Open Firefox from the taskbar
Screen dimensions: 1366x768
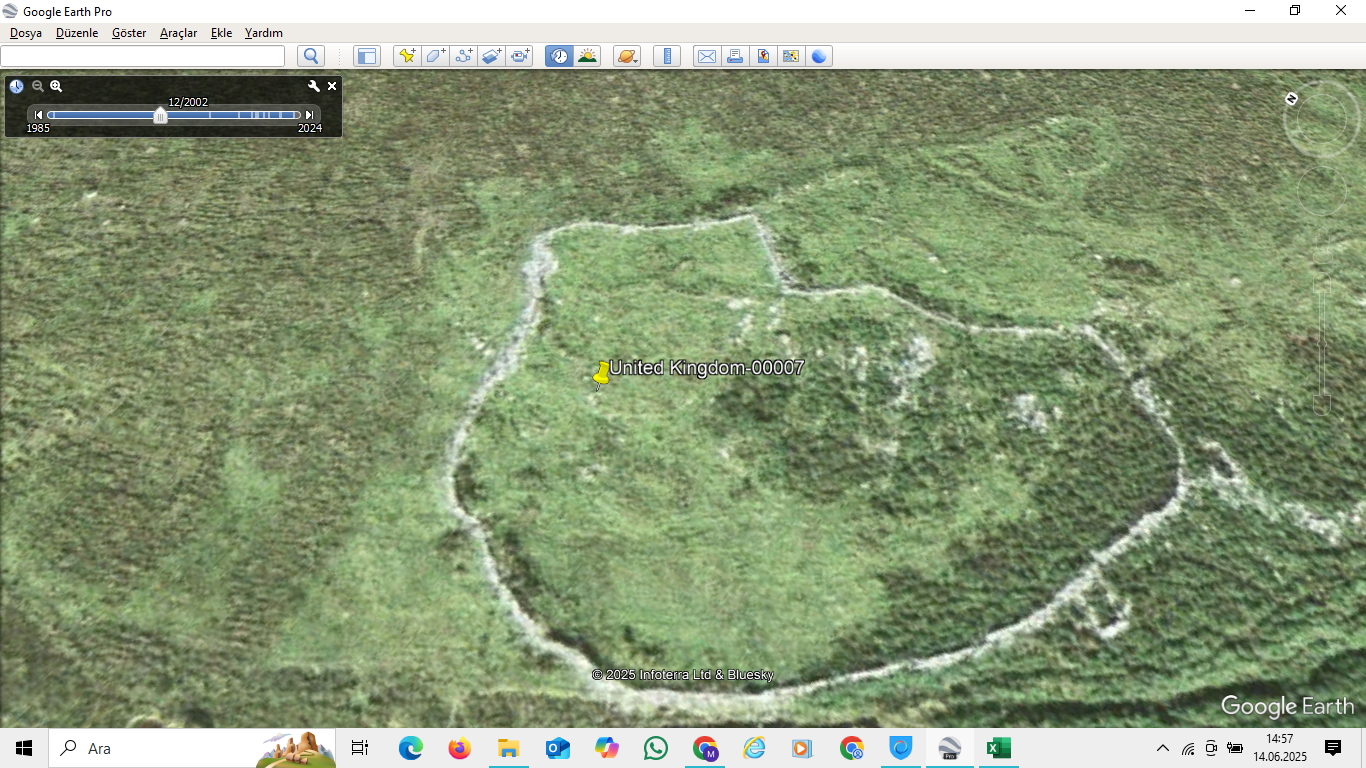pyautogui.click(x=459, y=748)
